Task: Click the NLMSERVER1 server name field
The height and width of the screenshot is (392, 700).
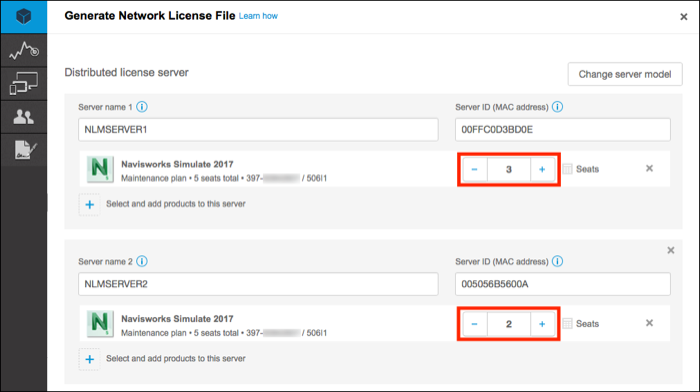Action: (258, 129)
